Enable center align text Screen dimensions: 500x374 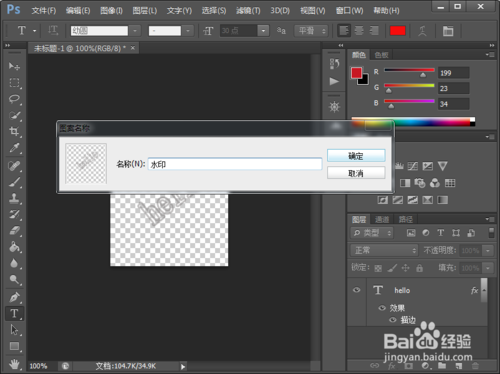[359, 31]
